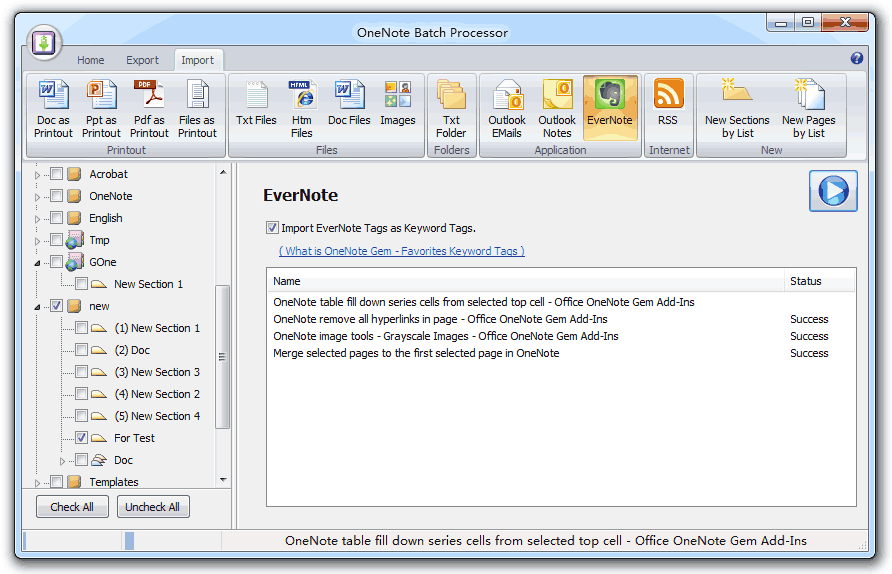Open the Outlook EMails import tool
The image size is (892, 574).
point(507,109)
